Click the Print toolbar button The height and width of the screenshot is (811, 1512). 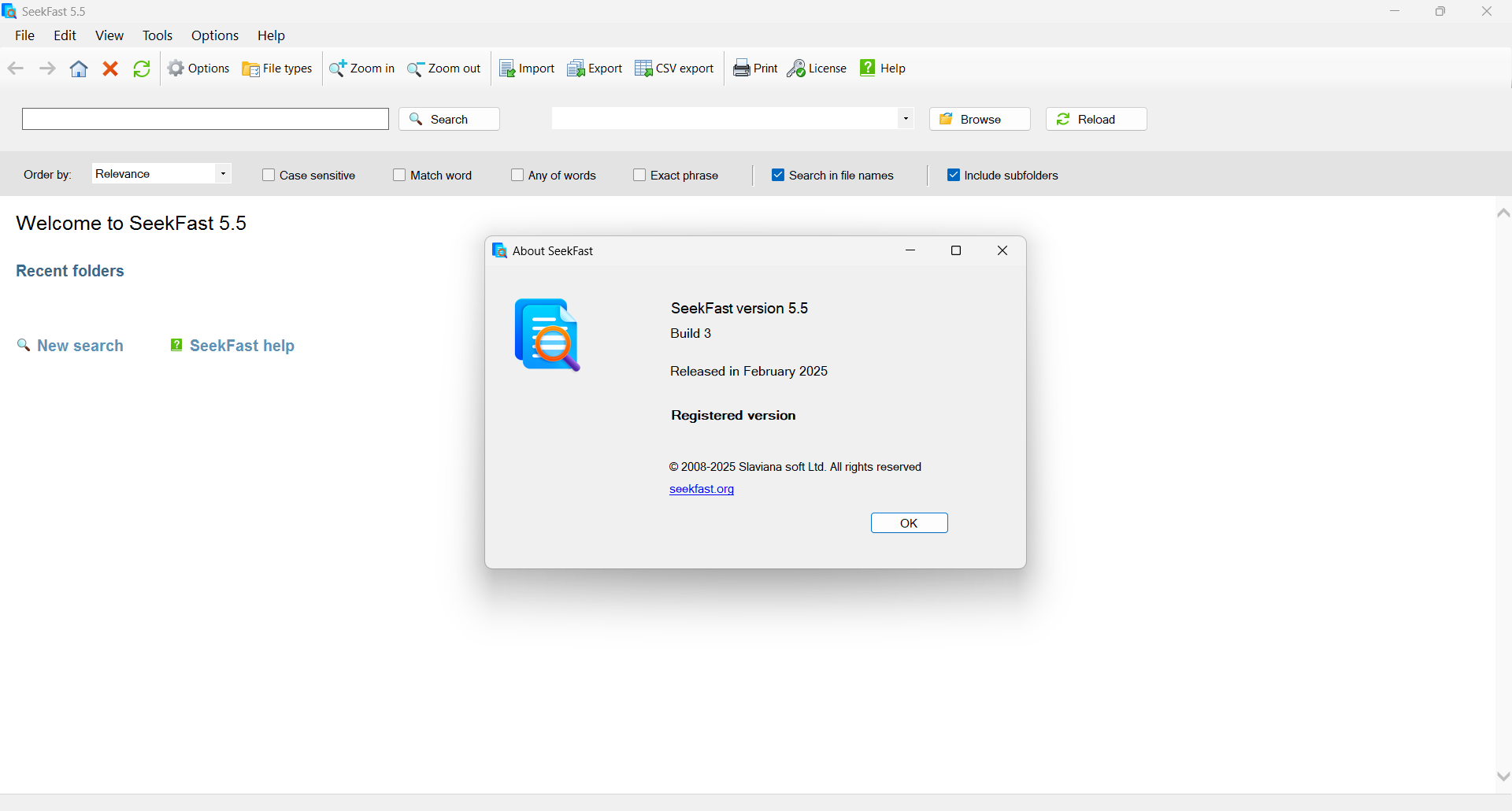755,69
